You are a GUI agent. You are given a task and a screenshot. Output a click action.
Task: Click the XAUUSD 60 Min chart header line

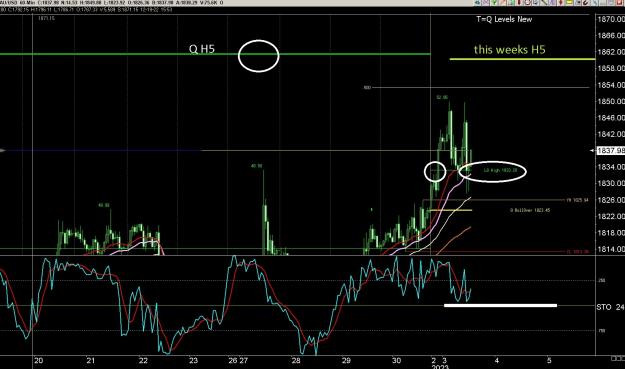pyautogui.click(x=112, y=3)
